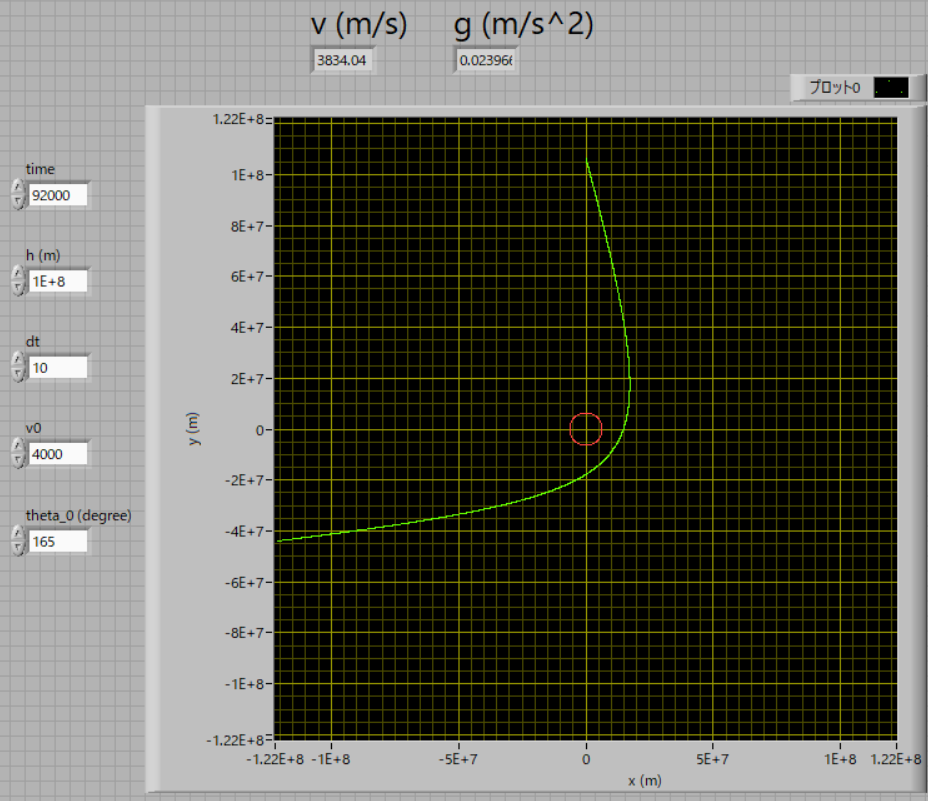The width and height of the screenshot is (928, 801).
Task: Focus the dt value field
Action: pos(58,368)
